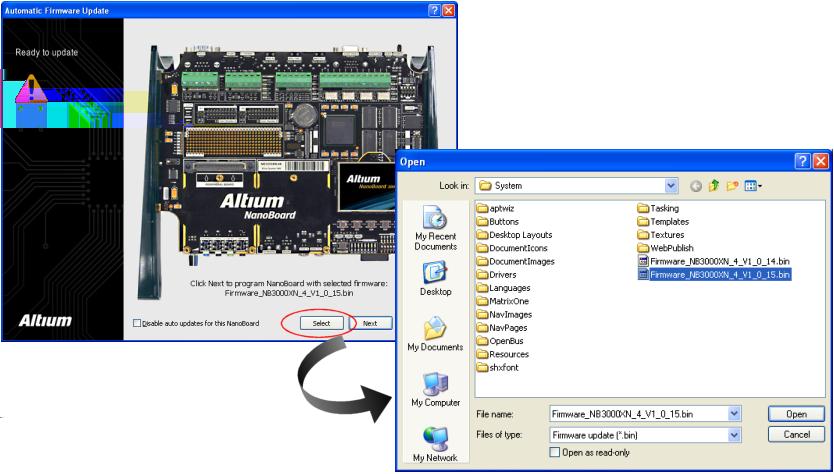834x474 pixels.
Task: Select the Languages folder
Action: pos(504,288)
